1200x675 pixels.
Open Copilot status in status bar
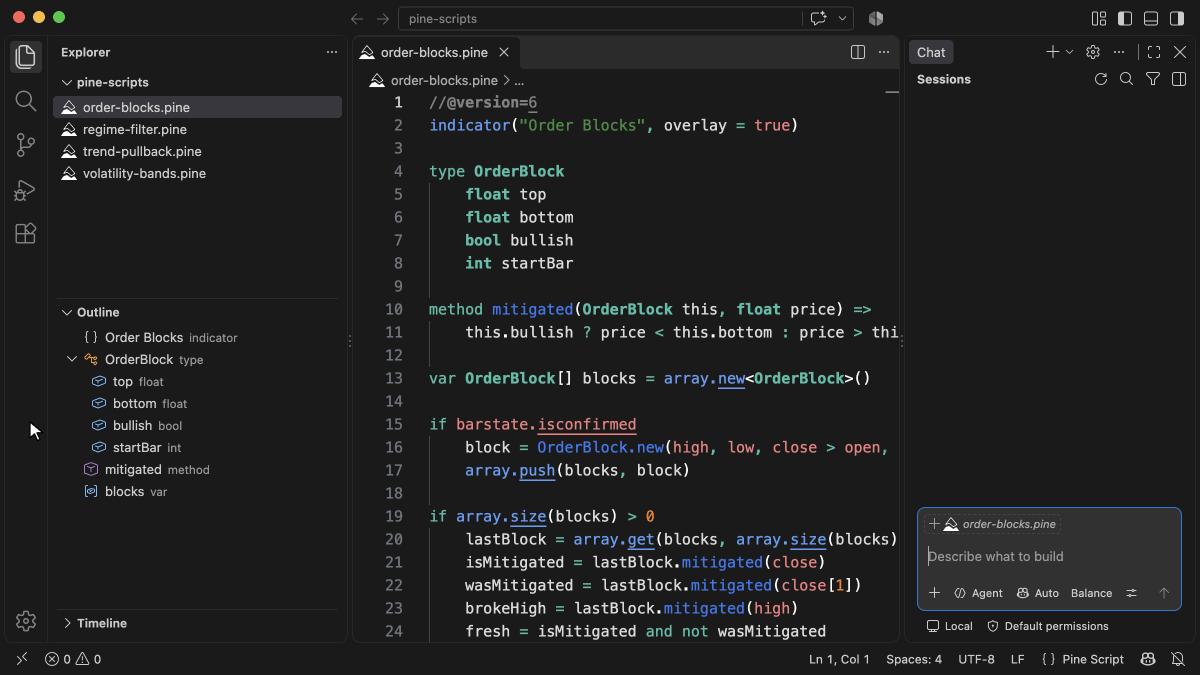pos(1149,659)
